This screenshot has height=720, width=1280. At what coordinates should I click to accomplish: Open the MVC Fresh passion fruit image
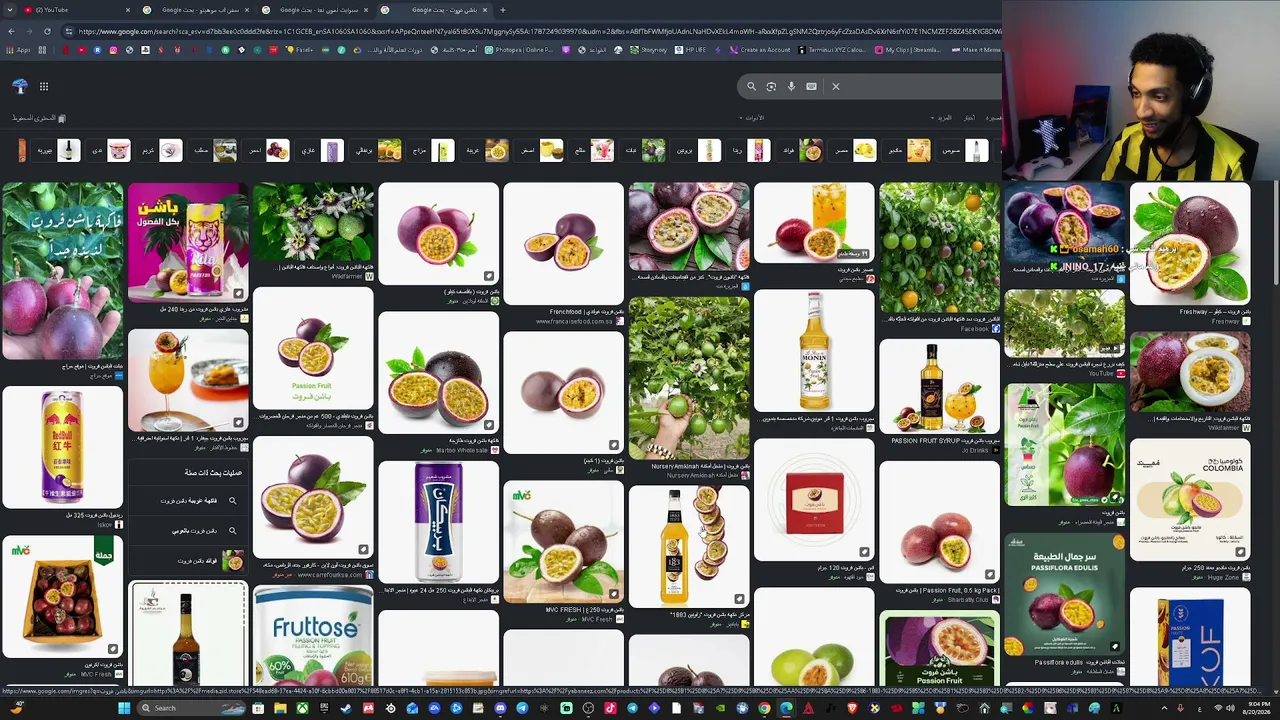pyautogui.click(x=563, y=543)
